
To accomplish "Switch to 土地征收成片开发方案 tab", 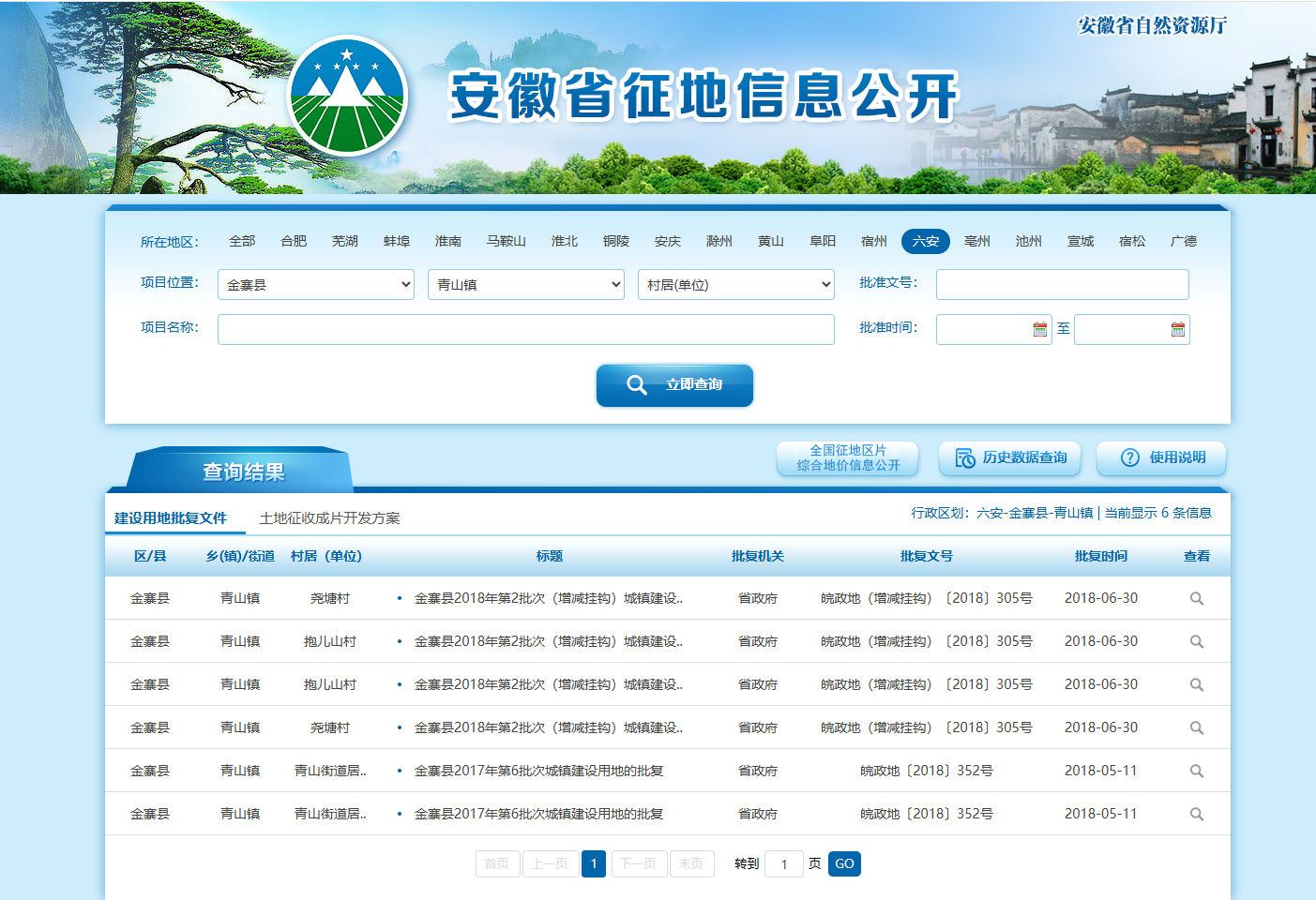I will point(329,518).
